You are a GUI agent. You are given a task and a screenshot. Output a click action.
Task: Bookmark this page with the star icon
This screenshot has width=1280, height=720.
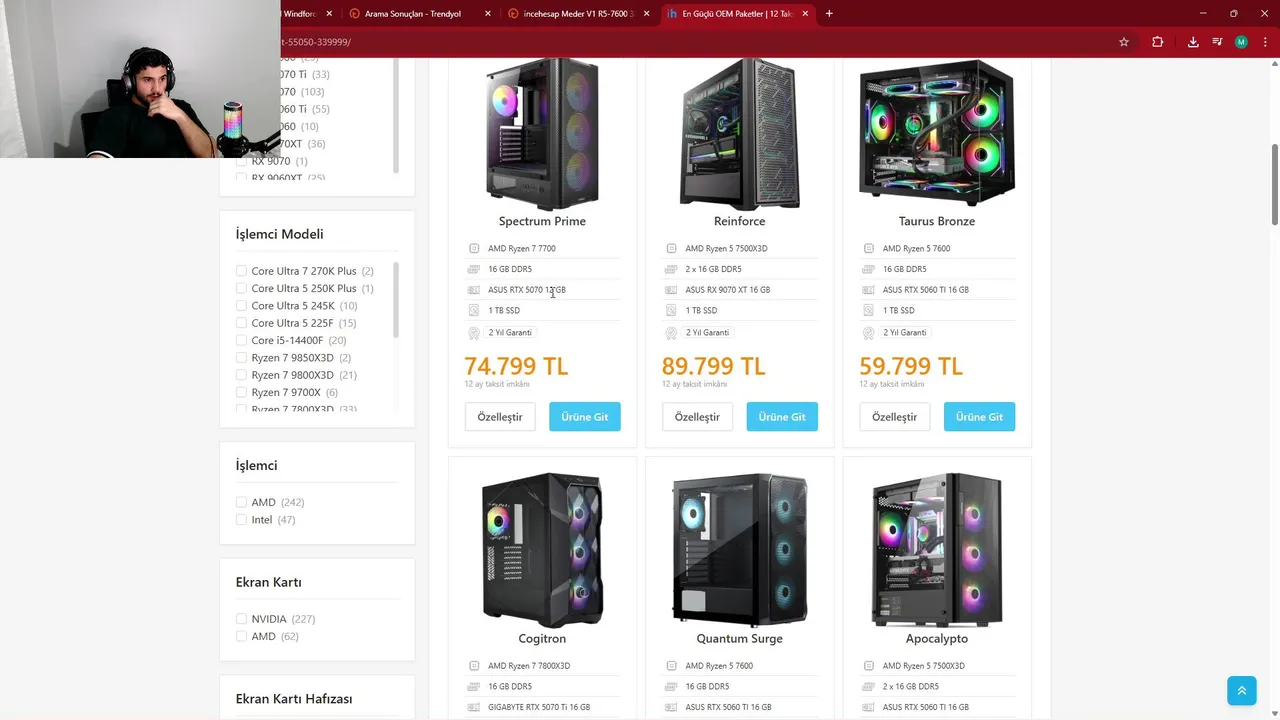(x=1124, y=42)
